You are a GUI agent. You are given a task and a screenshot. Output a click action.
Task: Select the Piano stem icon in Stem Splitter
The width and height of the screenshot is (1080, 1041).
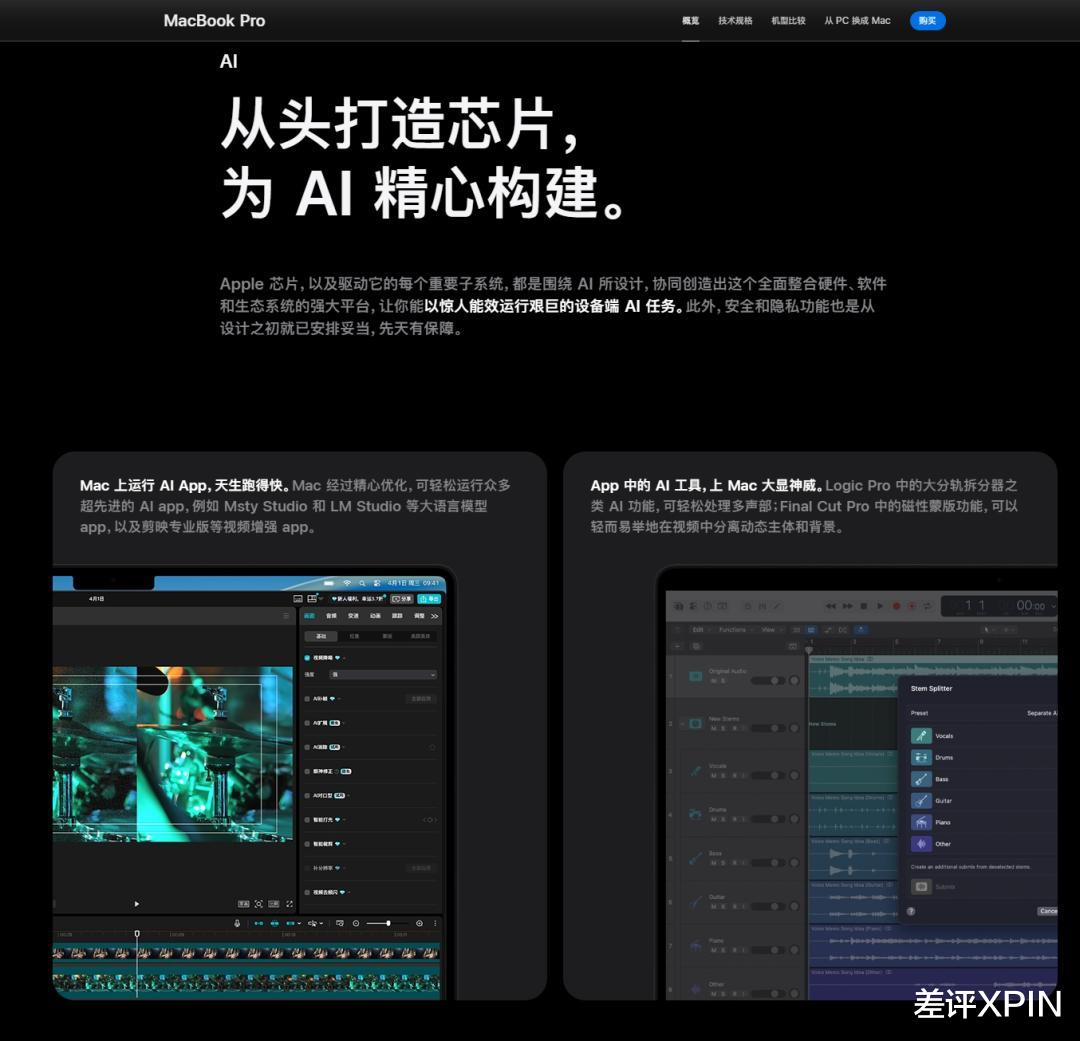click(x=922, y=822)
